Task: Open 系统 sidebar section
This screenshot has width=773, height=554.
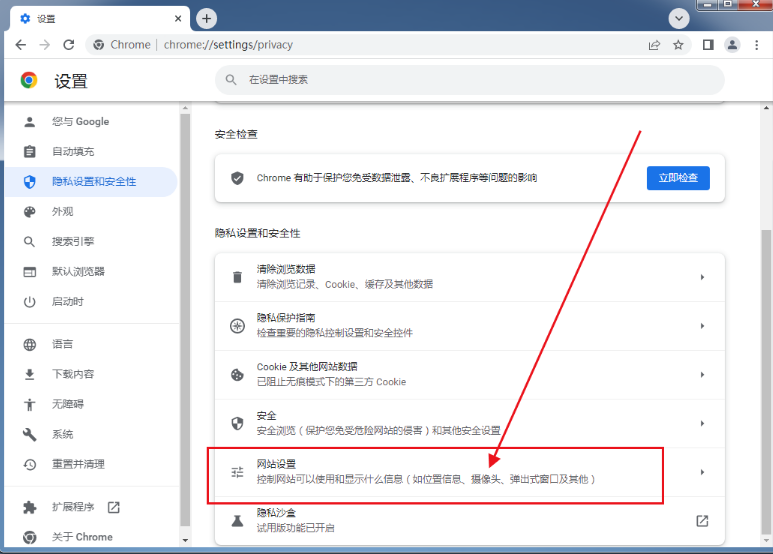Action: coord(92,434)
